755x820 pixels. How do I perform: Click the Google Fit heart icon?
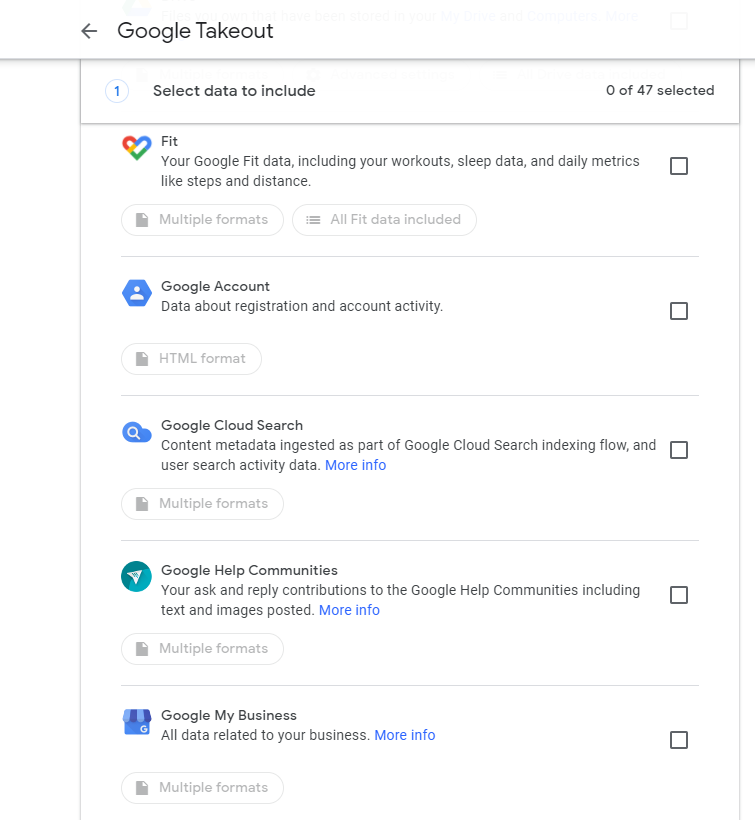[136, 148]
